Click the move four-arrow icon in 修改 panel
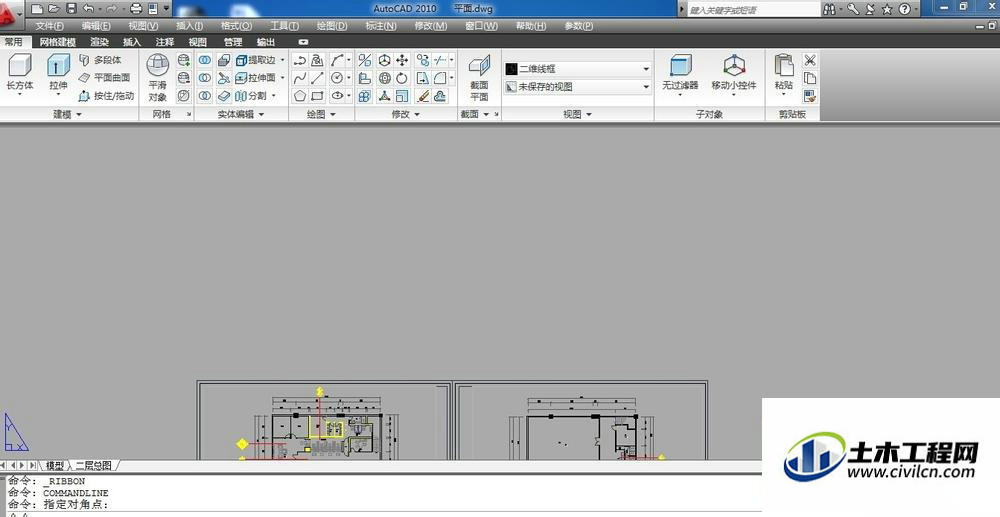 pyautogui.click(x=402, y=60)
